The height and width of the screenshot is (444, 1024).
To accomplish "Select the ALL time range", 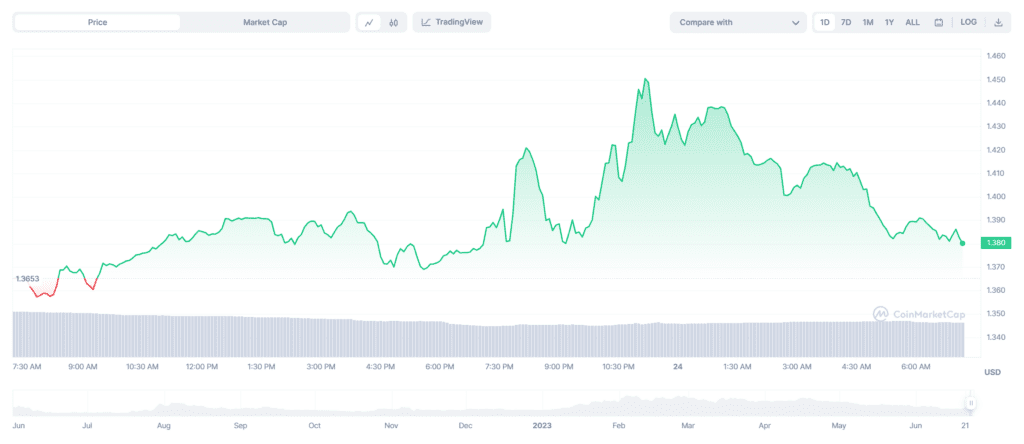I will tap(912, 22).
